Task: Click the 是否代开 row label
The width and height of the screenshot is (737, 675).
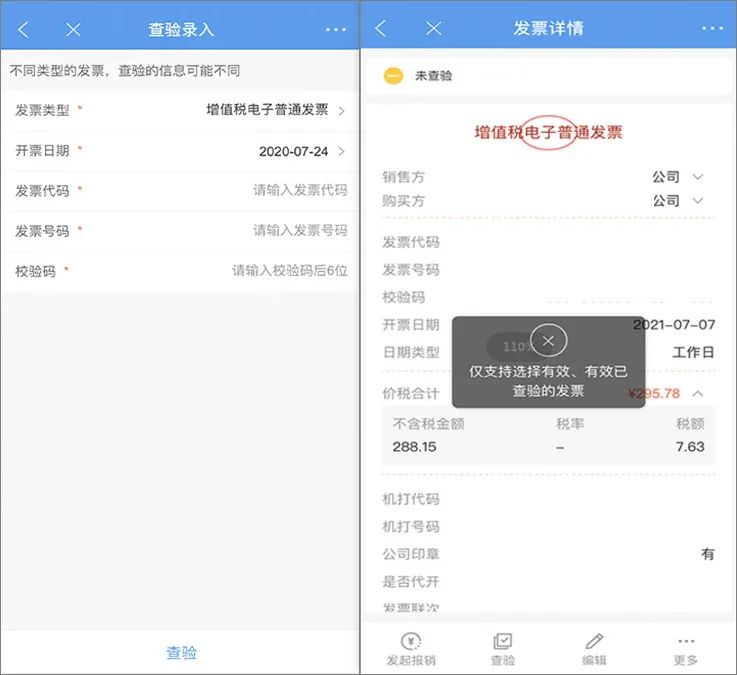Action: (x=411, y=582)
